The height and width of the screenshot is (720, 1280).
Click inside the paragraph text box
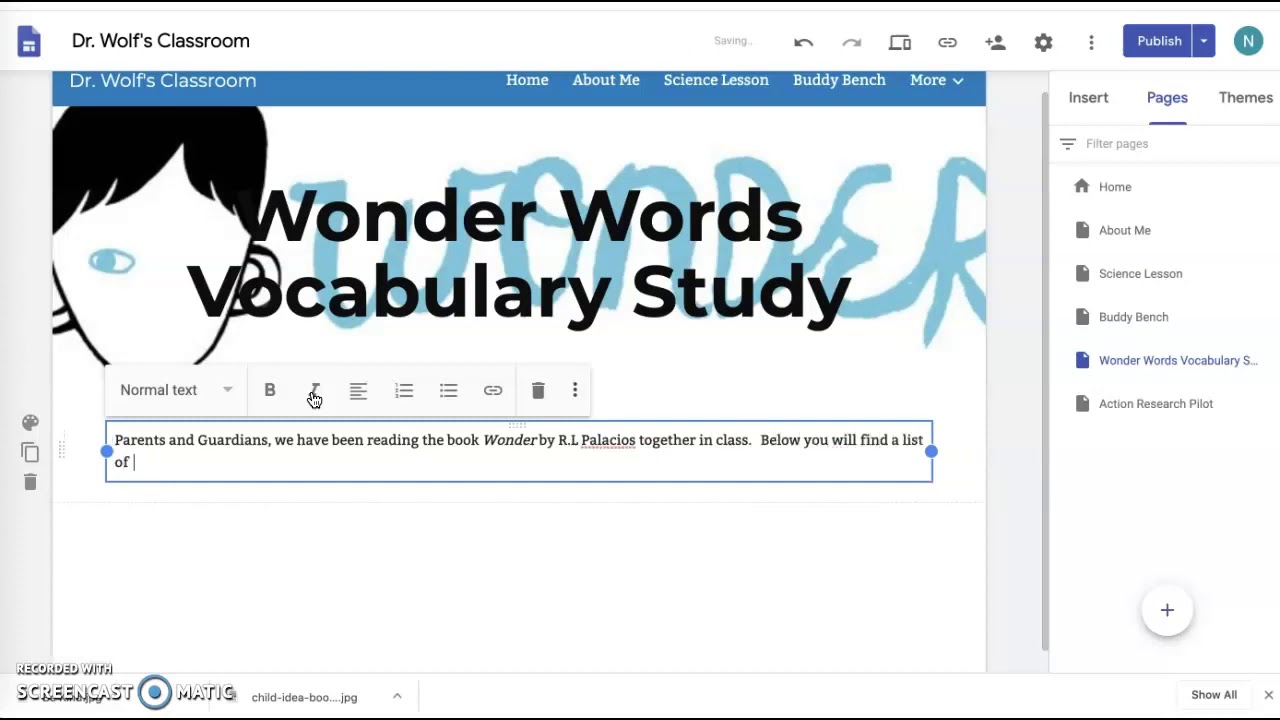point(519,451)
